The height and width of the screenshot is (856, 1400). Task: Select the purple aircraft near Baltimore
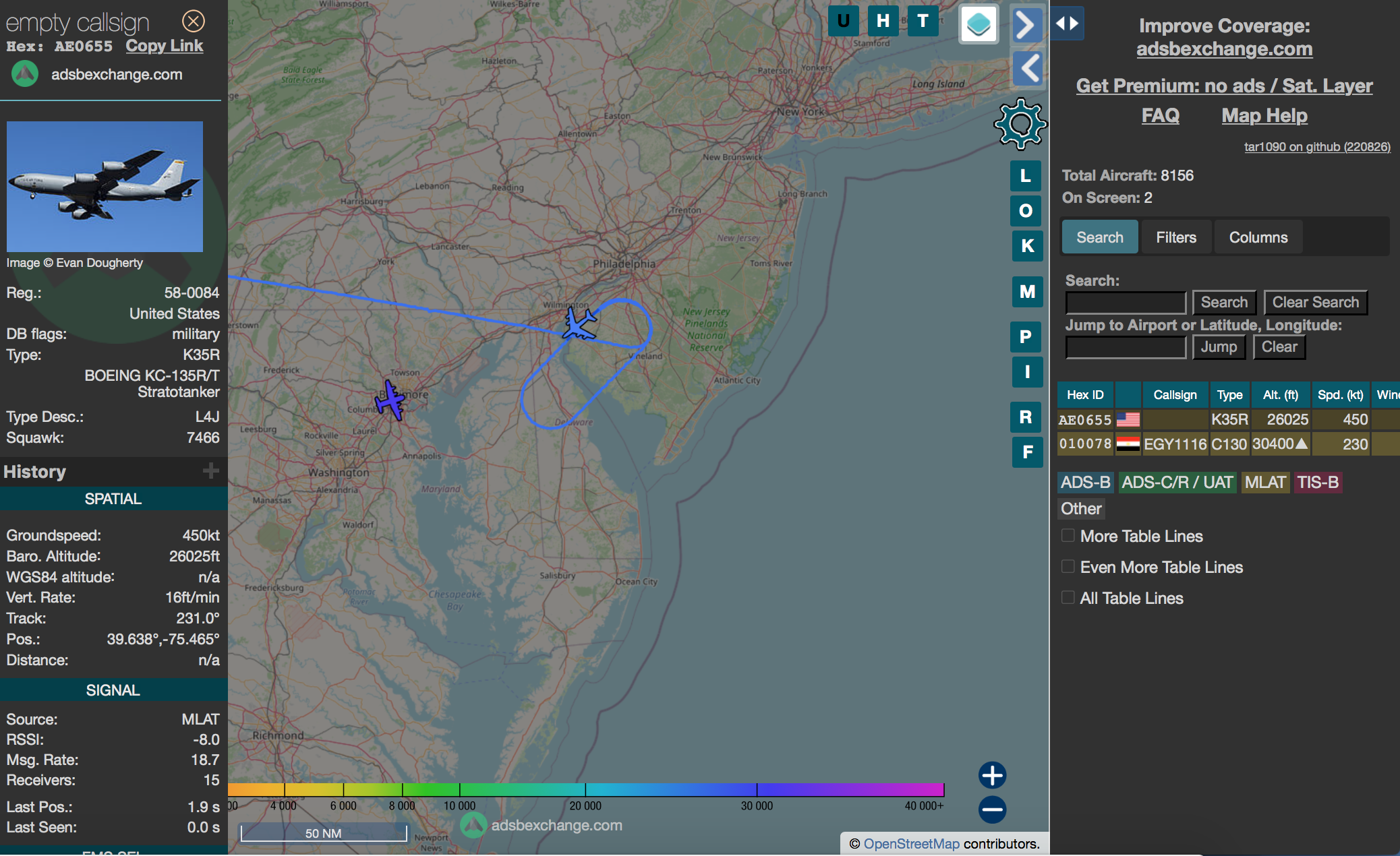point(391,400)
